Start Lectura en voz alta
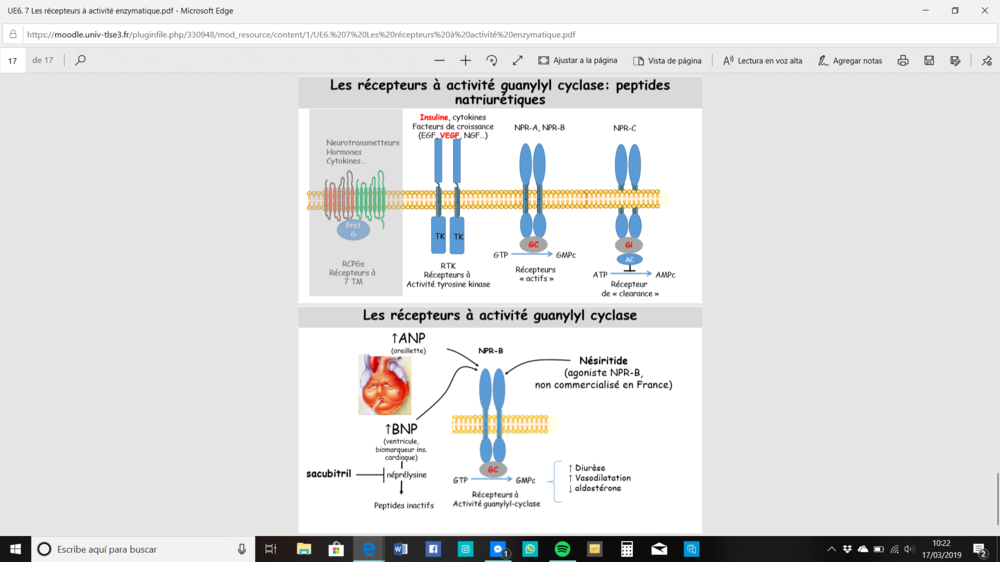The image size is (1000, 562). pyautogui.click(x=762, y=61)
